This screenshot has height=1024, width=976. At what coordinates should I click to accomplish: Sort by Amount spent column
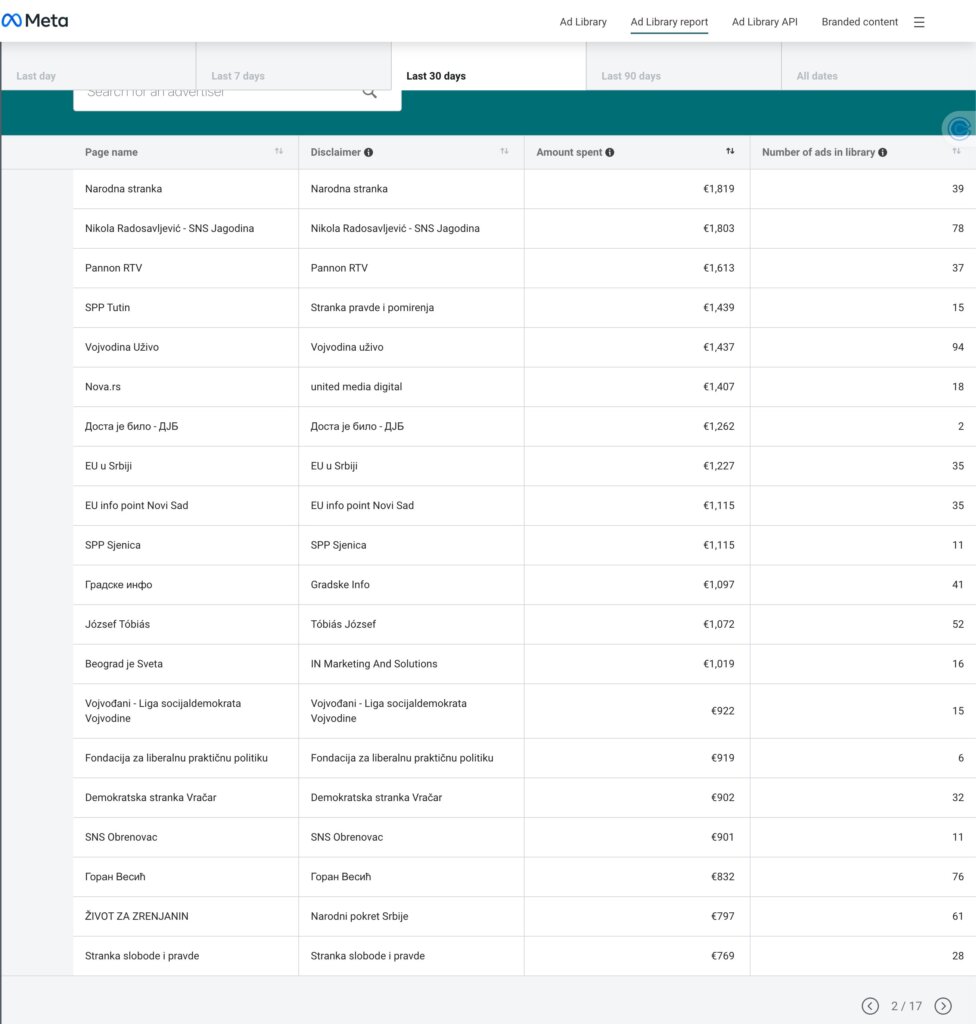[x=730, y=152]
